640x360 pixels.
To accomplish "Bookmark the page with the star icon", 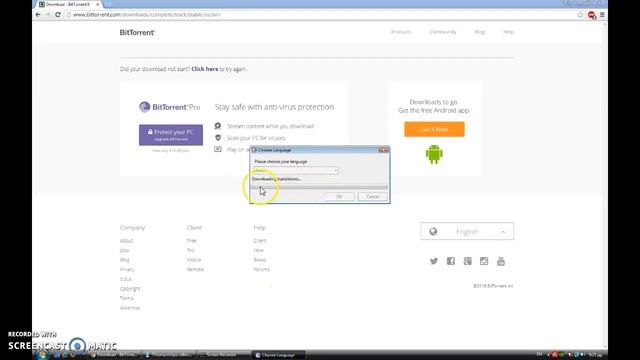I will tap(580, 15).
